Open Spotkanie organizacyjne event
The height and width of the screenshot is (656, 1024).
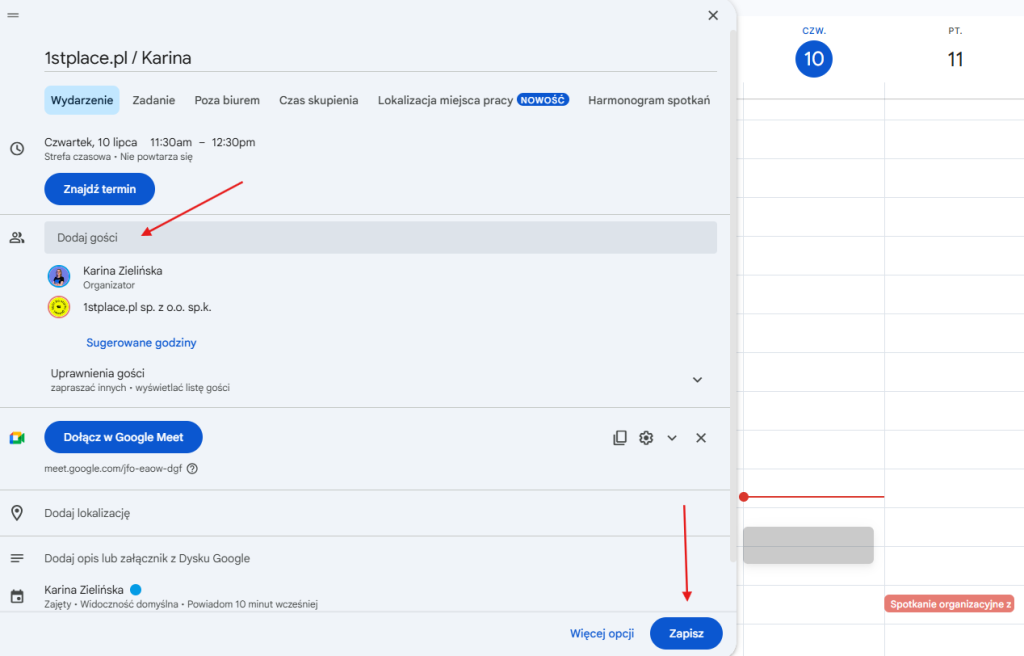click(949, 604)
